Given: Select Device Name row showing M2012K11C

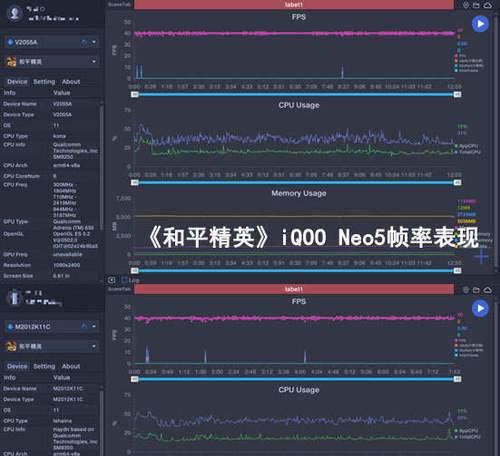Looking at the screenshot, I should point(50,389).
